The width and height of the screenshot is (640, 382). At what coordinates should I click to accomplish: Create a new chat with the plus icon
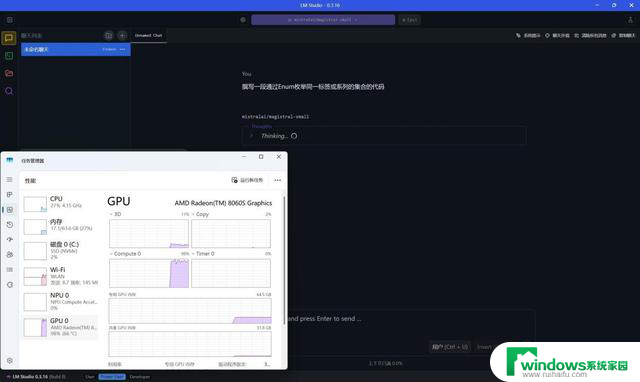(x=122, y=36)
